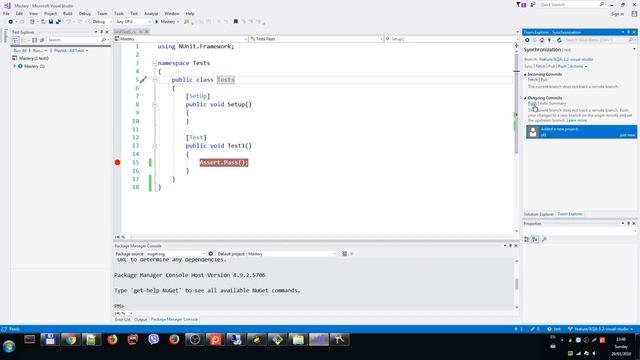Click the Windows Start button
The height and width of the screenshot is (360, 640).
[9, 346]
